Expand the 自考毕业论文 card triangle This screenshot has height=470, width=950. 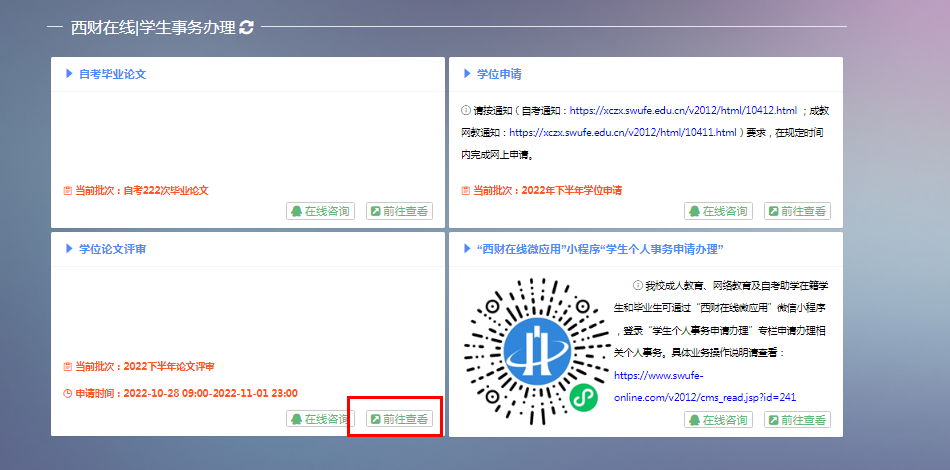click(x=69, y=74)
